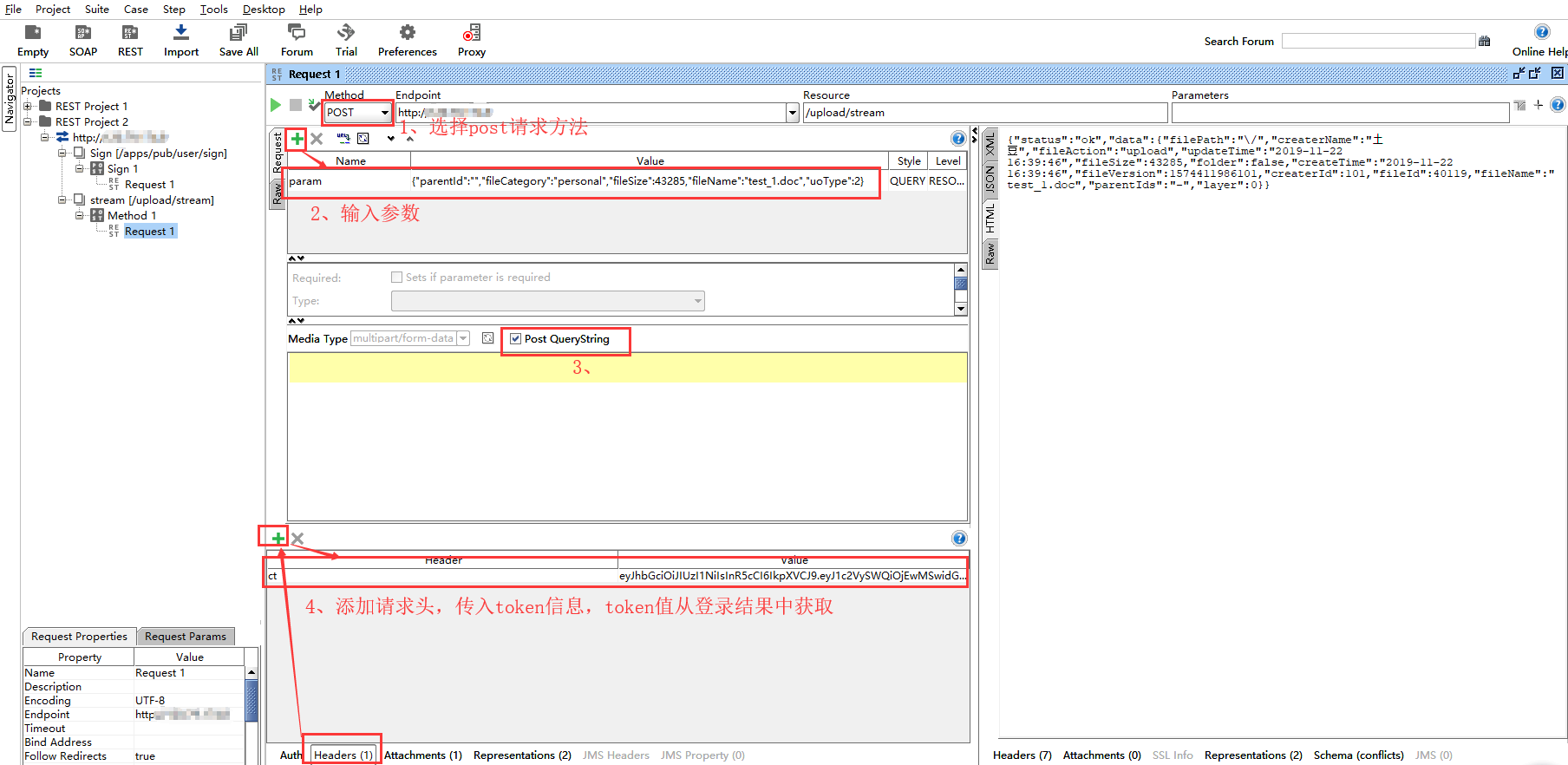Toggle the Post QueryString checkbox

tap(516, 339)
